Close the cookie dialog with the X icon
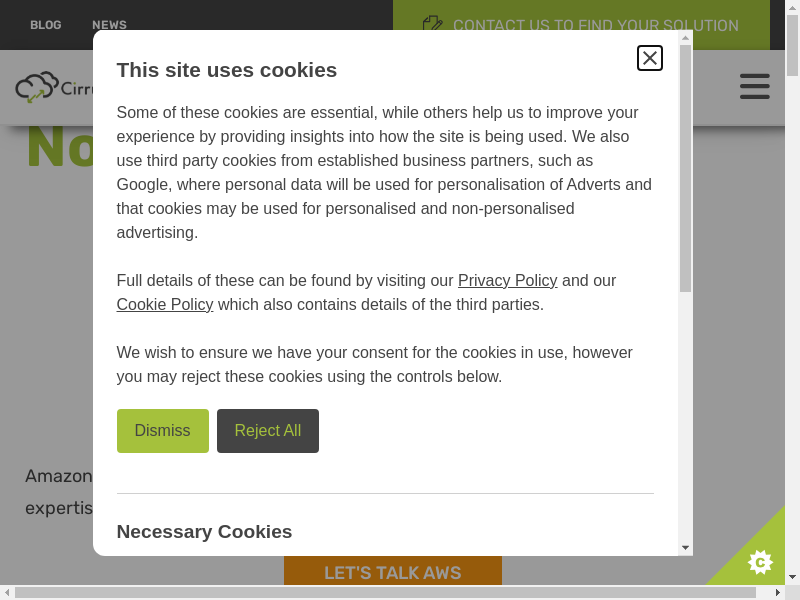Image resolution: width=800 pixels, height=600 pixels. point(650,58)
